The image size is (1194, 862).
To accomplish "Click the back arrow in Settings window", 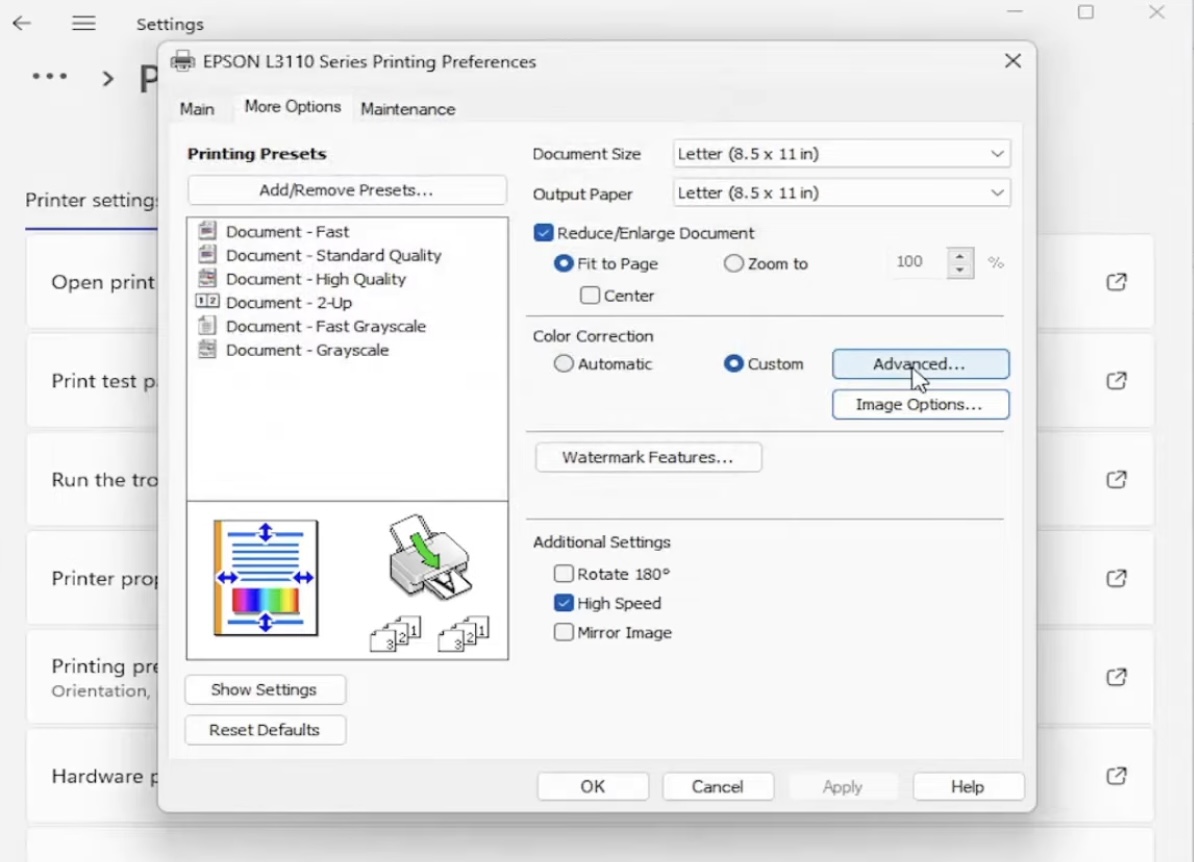I will coord(21,23).
